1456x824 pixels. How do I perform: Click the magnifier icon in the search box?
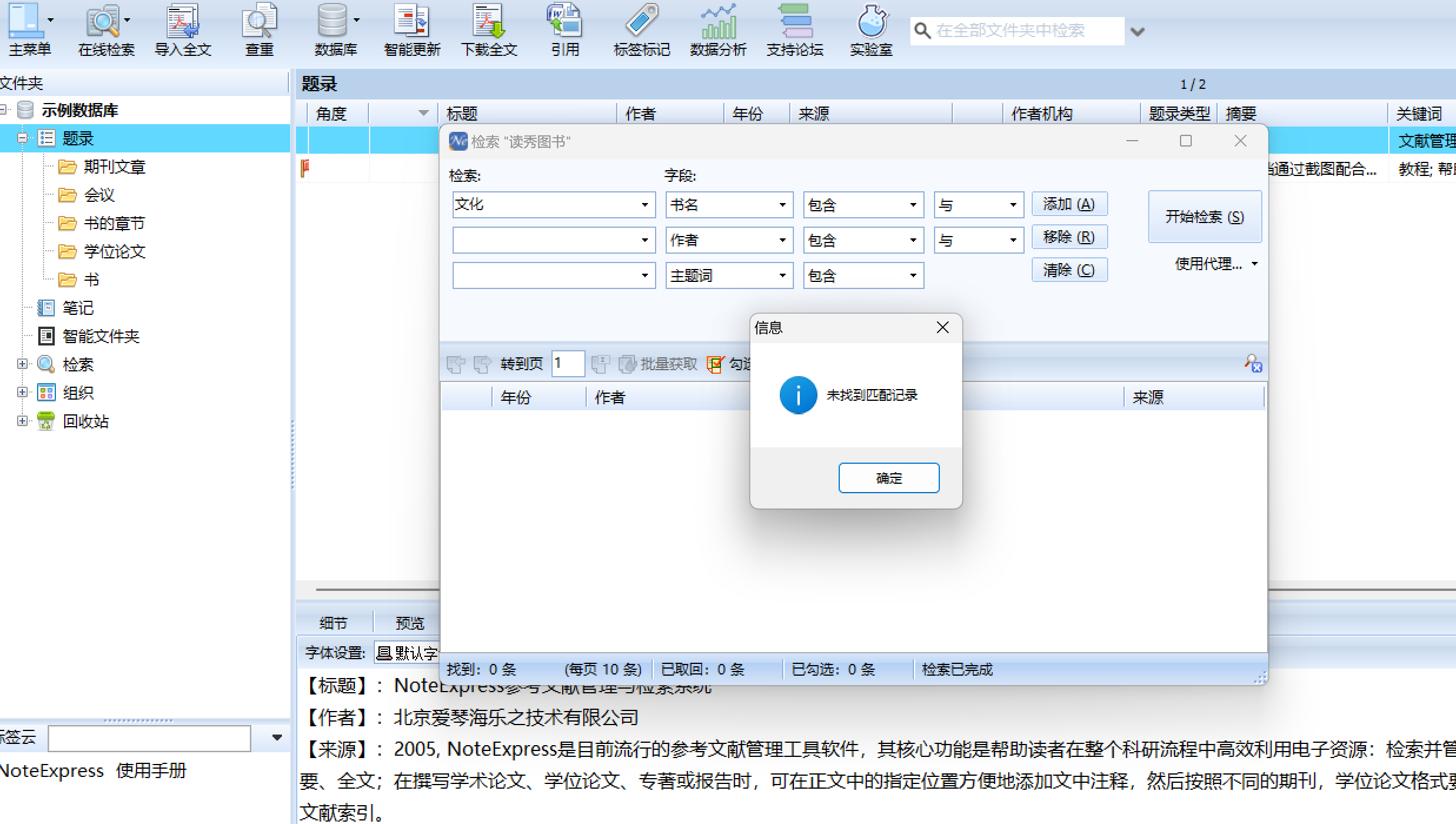coord(922,31)
